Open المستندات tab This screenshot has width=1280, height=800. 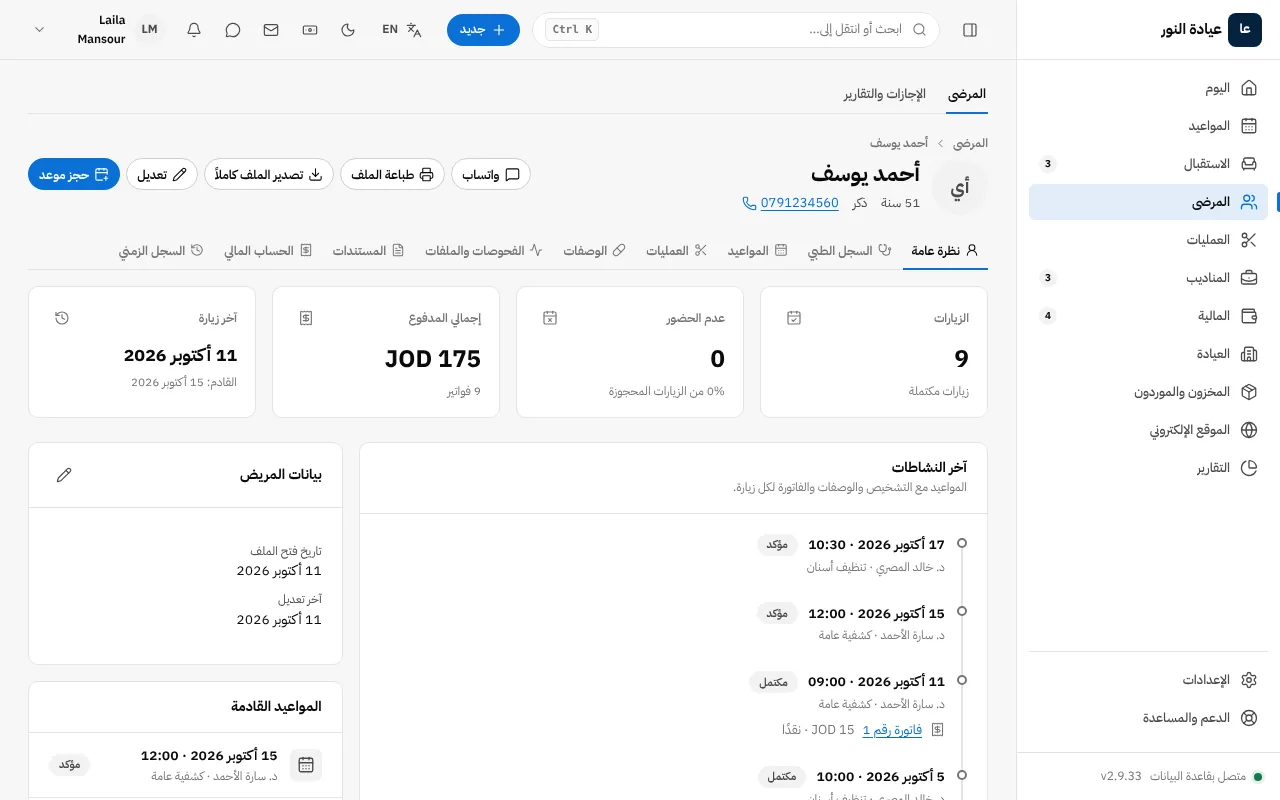368,250
